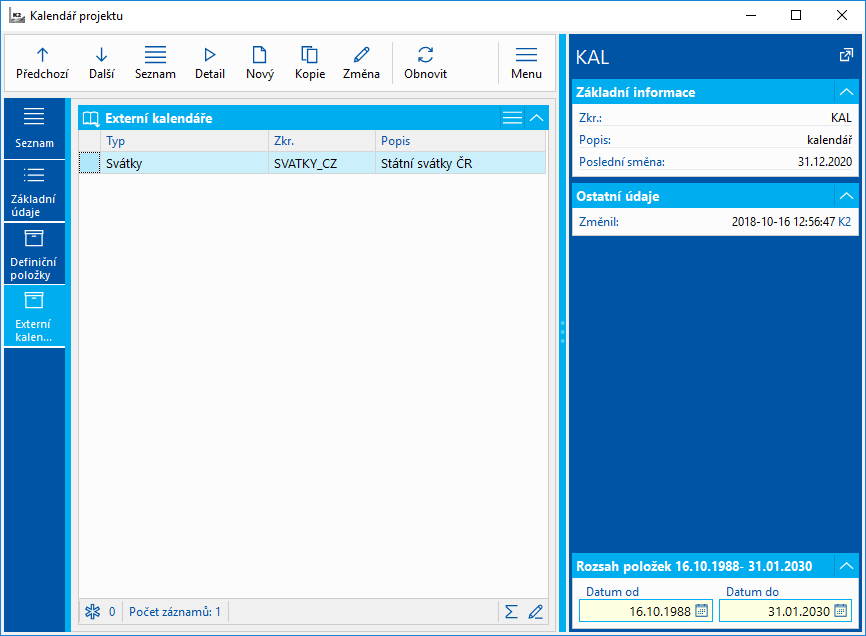Open the Detail toolbar button
Viewport: 866px width, 636px height.
210,63
